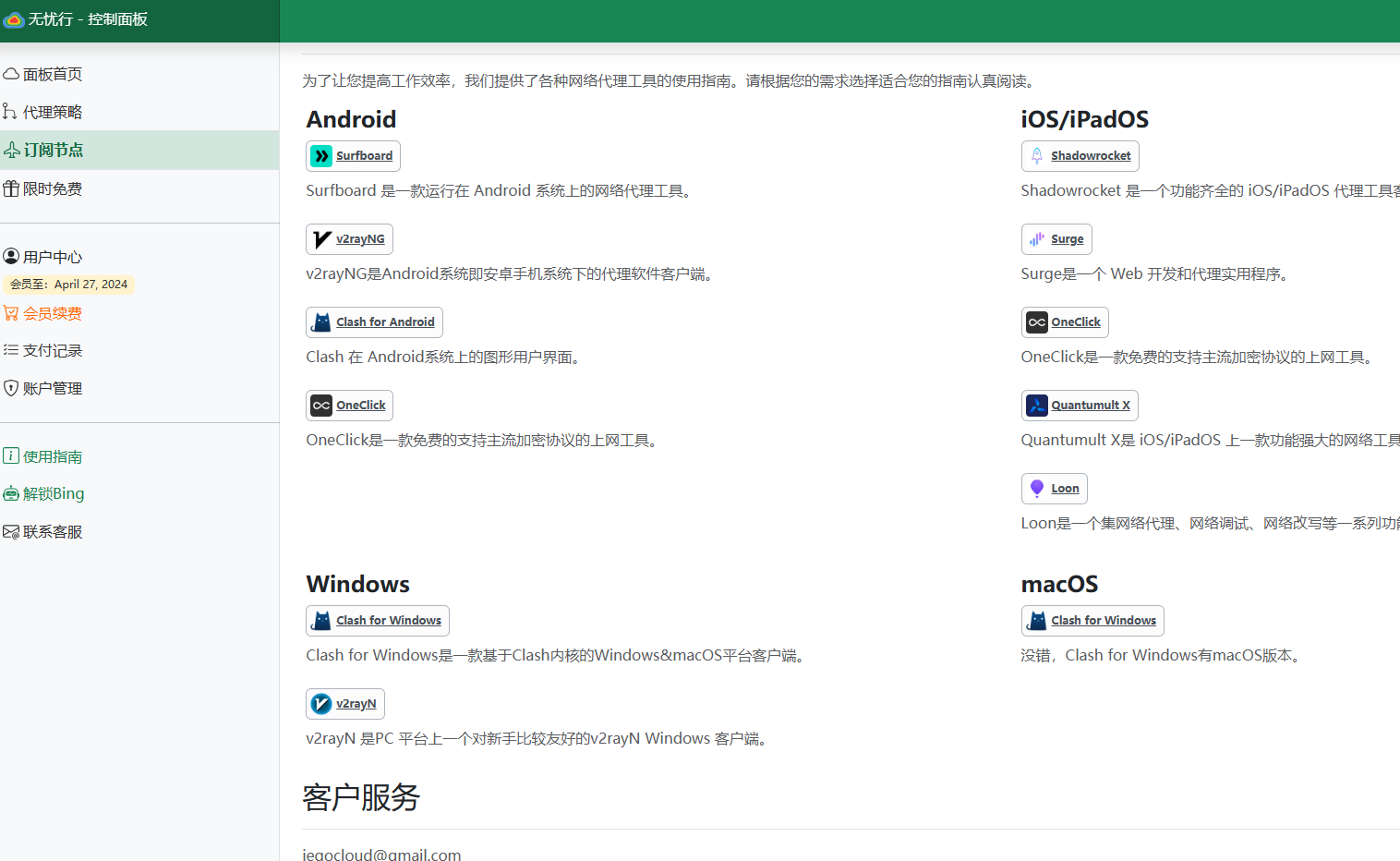The height and width of the screenshot is (861, 1400).
Task: Click the airplane icon next to 订阅节点
Action: [x=11, y=150]
